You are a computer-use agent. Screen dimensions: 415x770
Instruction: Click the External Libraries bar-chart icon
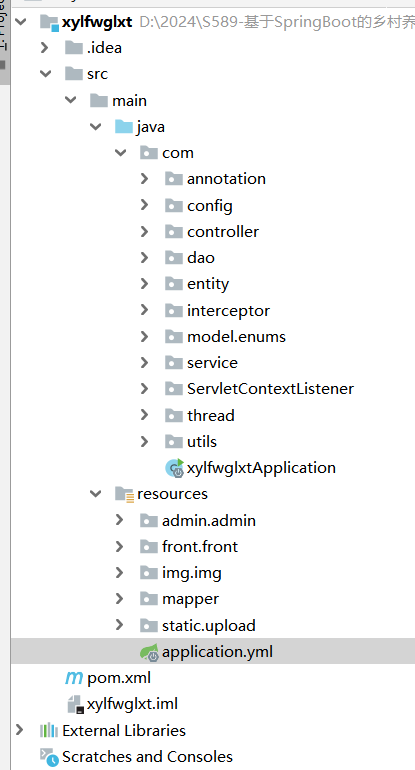tap(49, 731)
